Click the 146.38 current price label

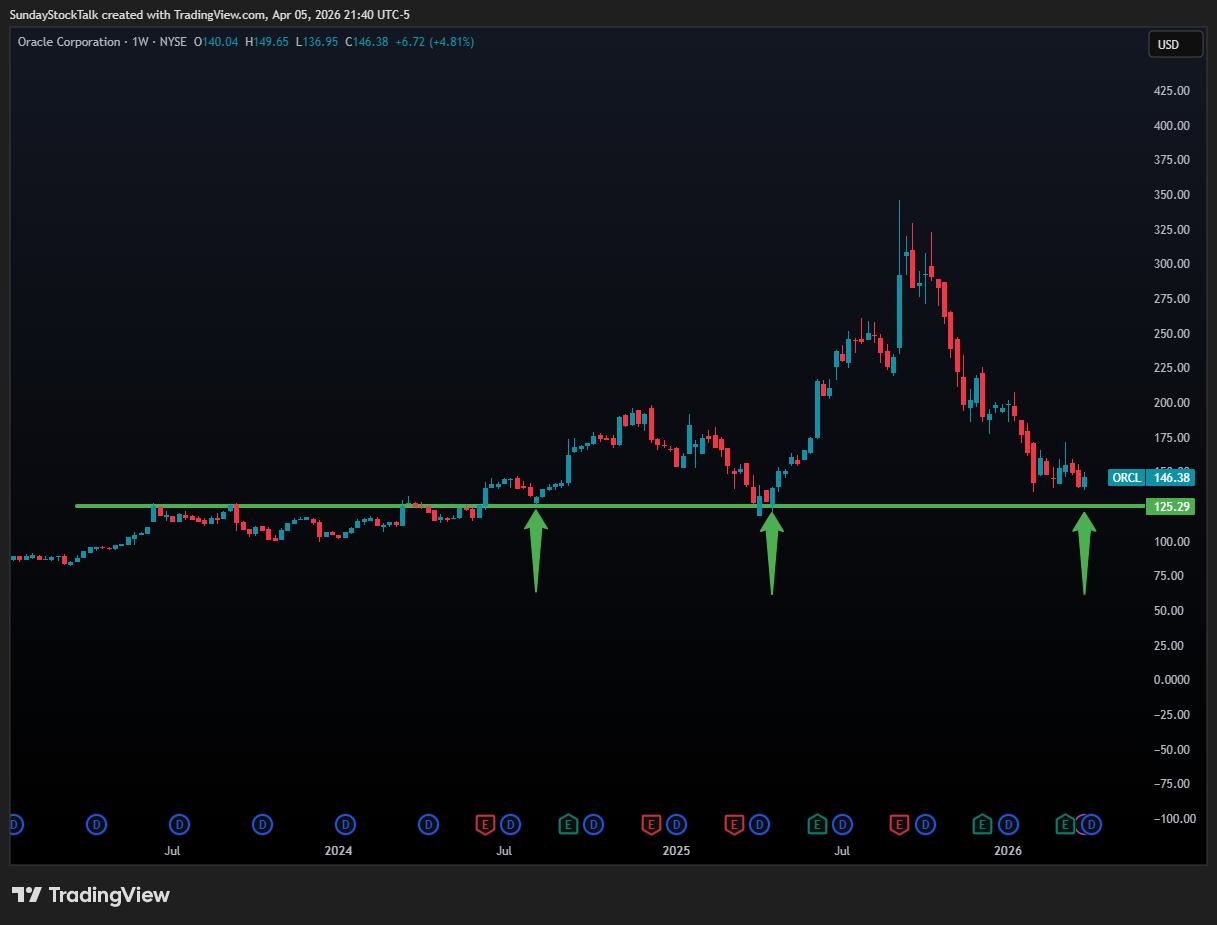(1171, 478)
